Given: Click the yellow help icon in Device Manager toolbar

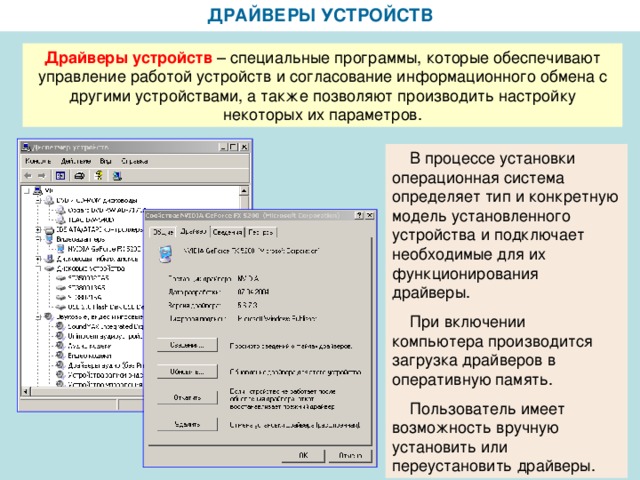Looking at the screenshot, I should coord(99,176).
